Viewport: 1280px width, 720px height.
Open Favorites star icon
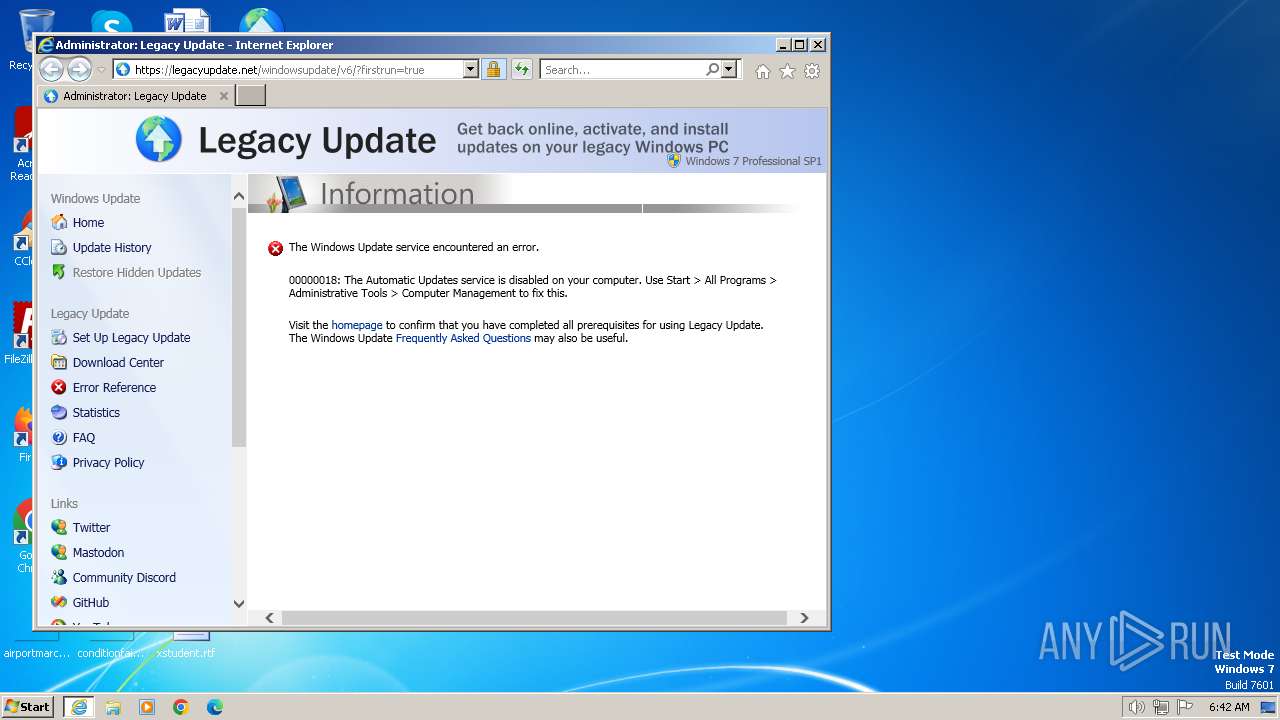pyautogui.click(x=787, y=71)
